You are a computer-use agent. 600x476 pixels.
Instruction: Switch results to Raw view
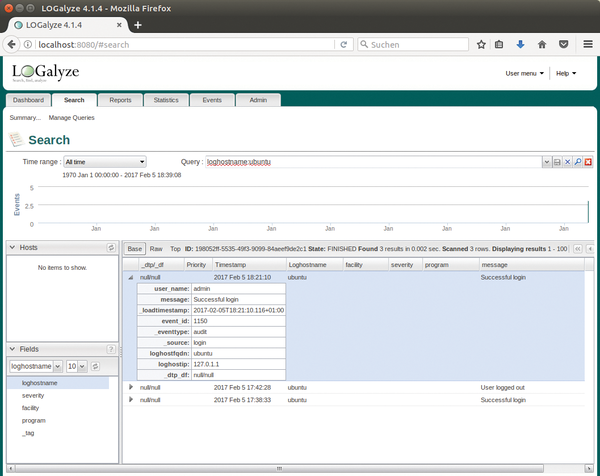point(156,247)
